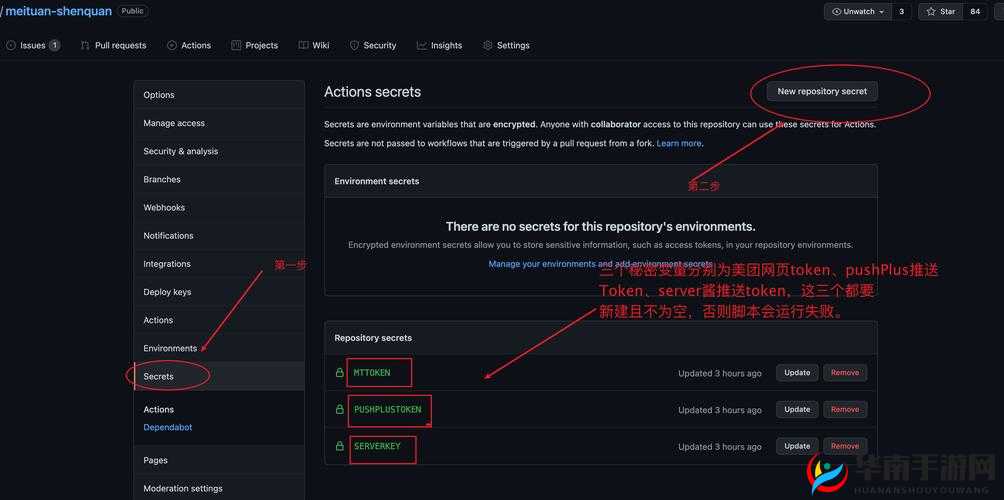1004x500 pixels.
Task: Open the Pull requests tab
Action: point(113,45)
